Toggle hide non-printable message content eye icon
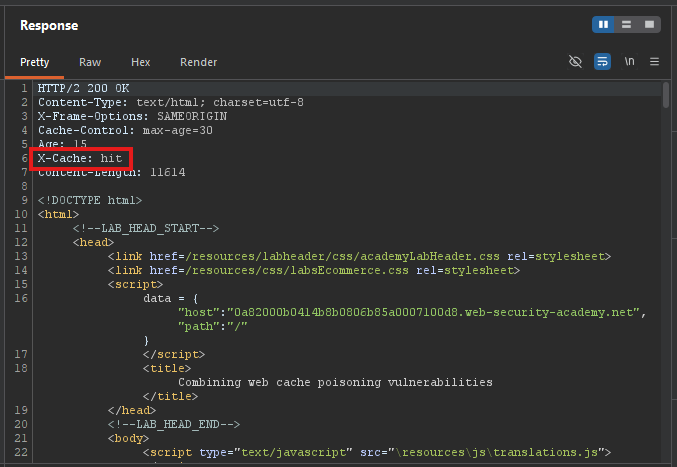The width and height of the screenshot is (677, 467). pyautogui.click(x=575, y=62)
